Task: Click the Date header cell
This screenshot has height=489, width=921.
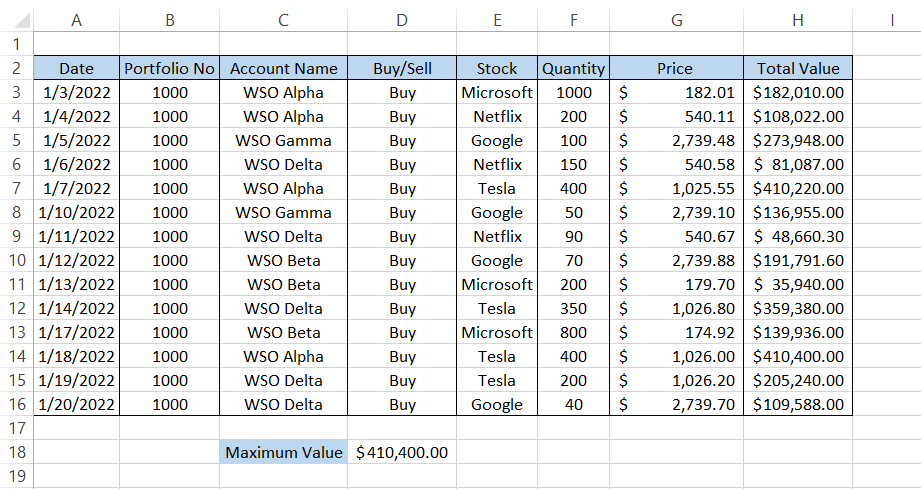Action: [x=76, y=69]
